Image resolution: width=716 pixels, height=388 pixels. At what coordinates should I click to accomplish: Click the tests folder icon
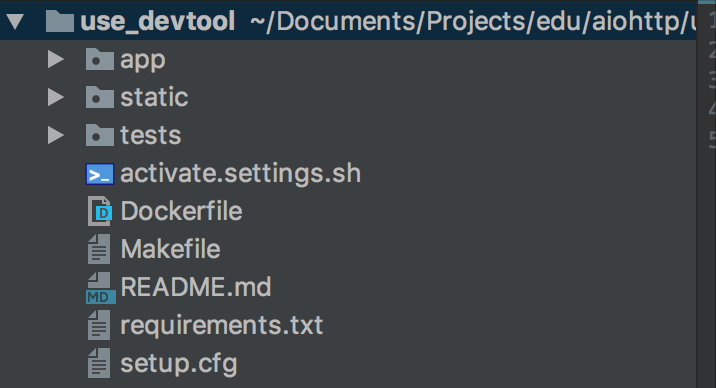click(x=100, y=135)
